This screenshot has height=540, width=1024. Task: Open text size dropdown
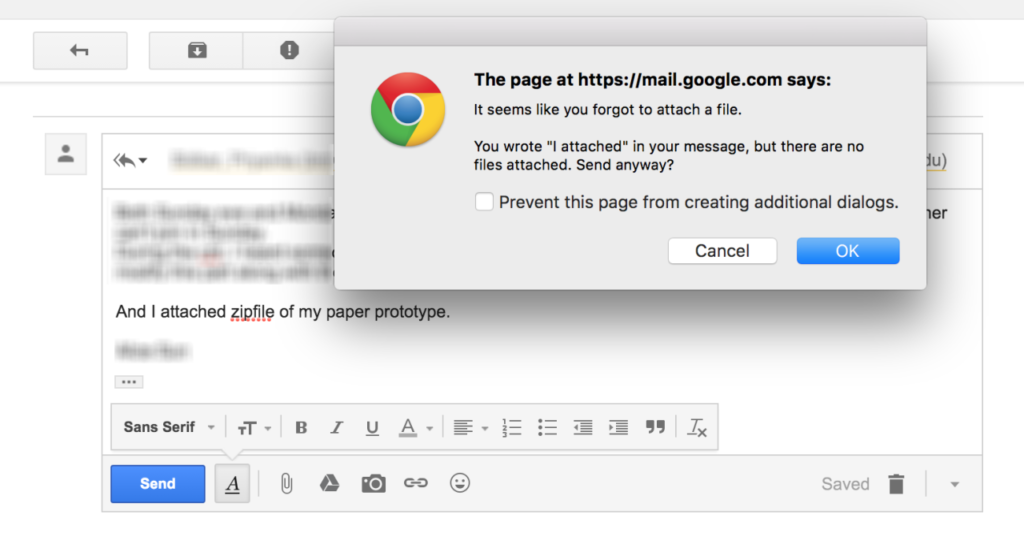pos(253,428)
